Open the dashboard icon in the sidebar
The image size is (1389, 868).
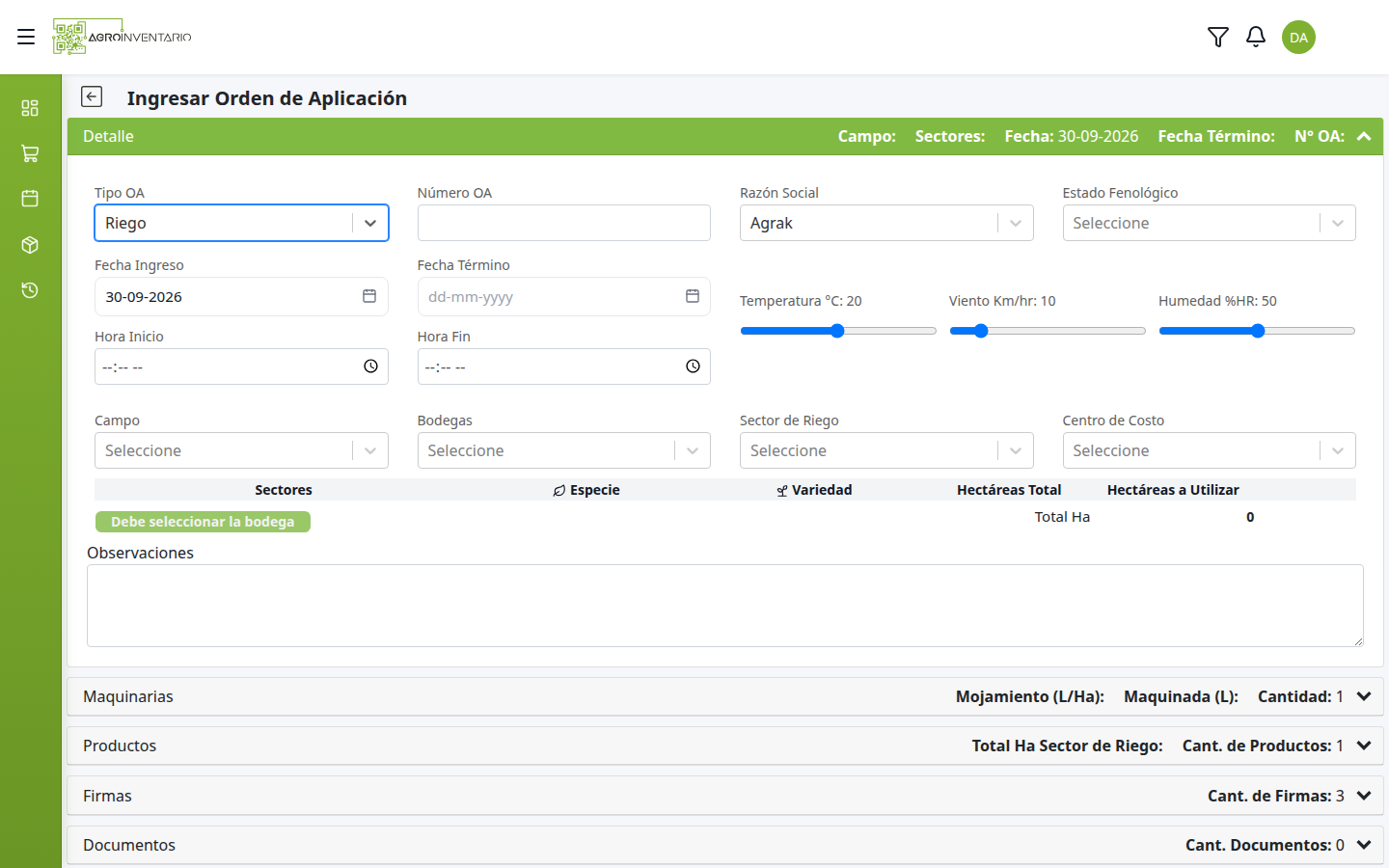30,108
